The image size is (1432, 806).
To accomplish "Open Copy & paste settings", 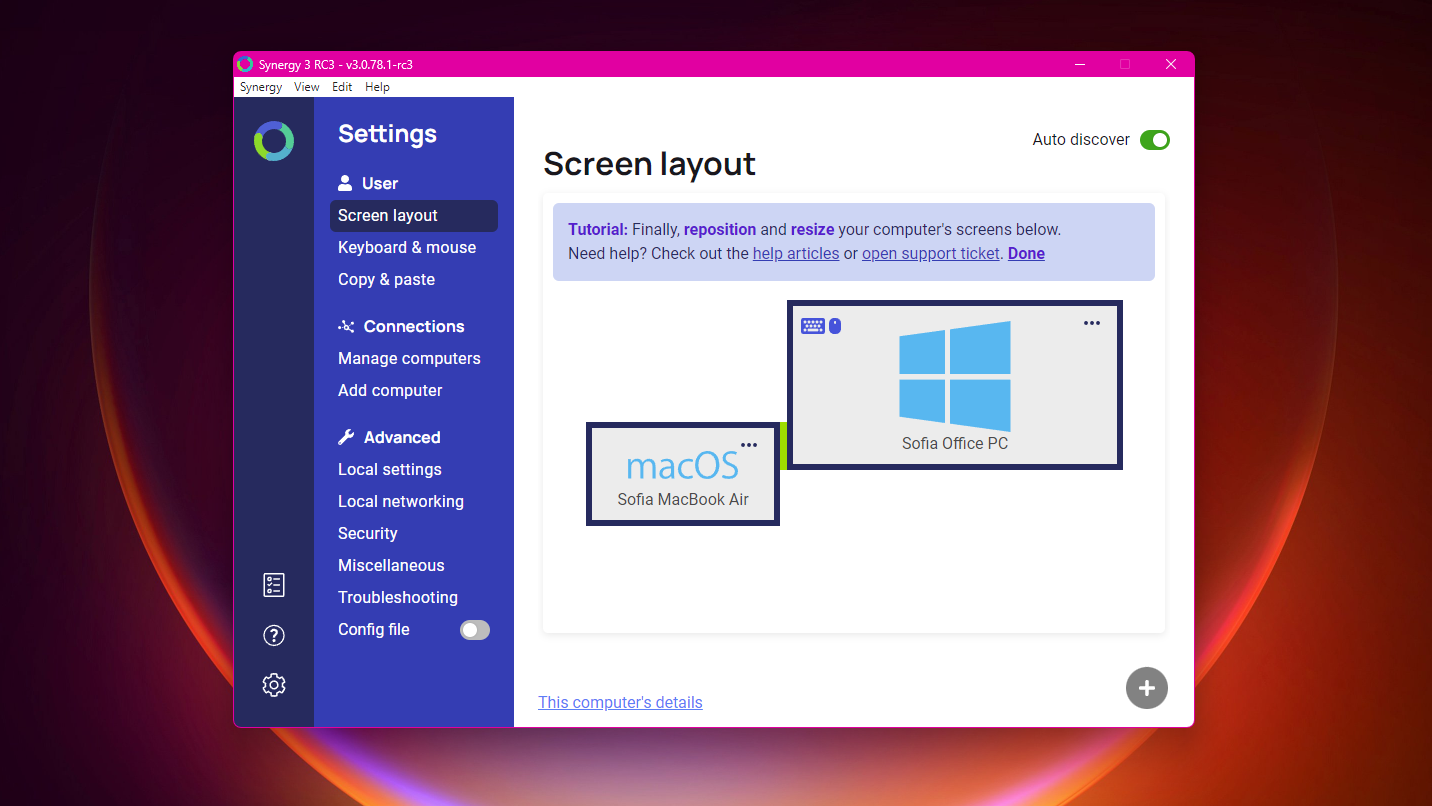I will (x=386, y=280).
